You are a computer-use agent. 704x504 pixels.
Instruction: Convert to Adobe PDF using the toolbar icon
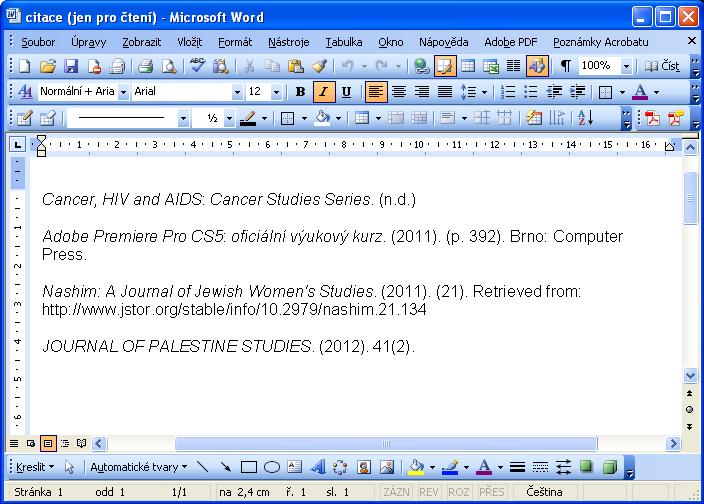(652, 118)
